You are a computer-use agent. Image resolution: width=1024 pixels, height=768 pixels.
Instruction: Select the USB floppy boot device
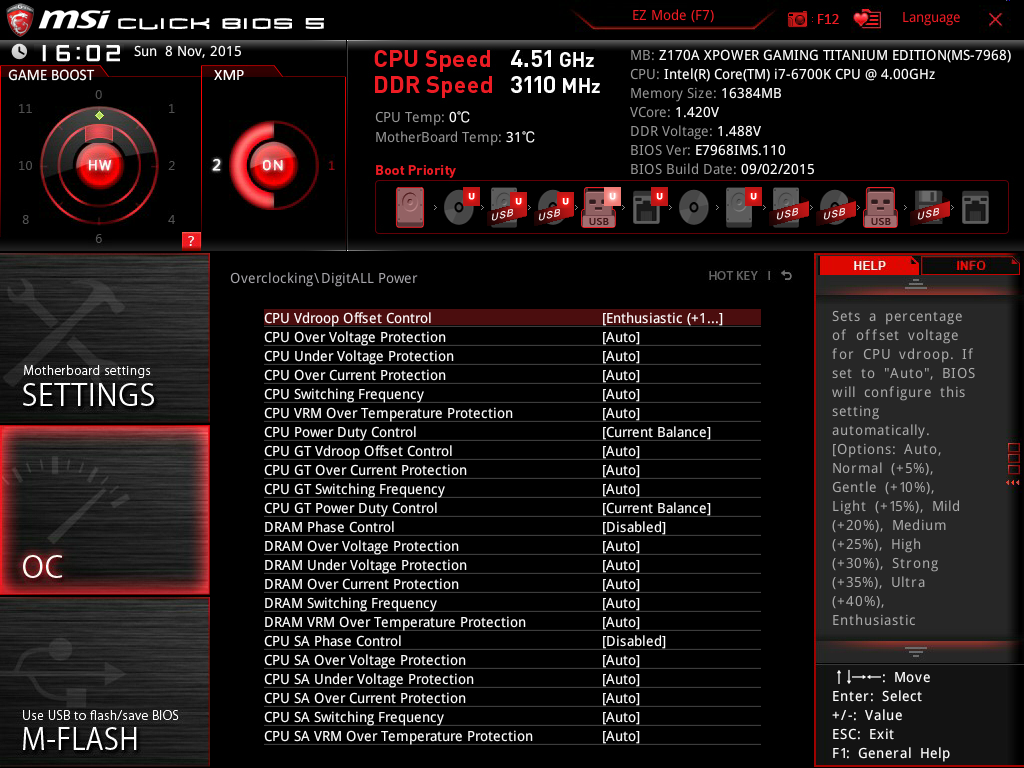[928, 208]
